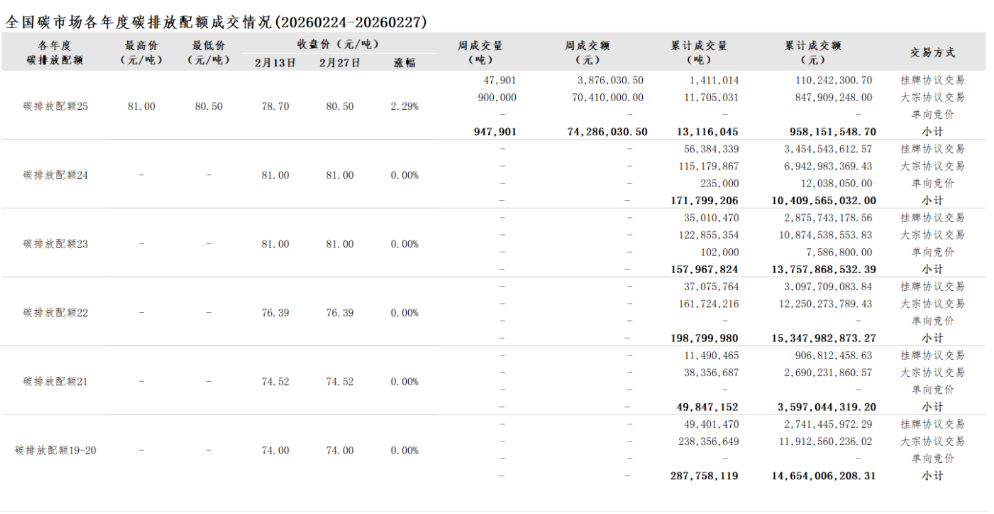The image size is (994, 514).
Task: Click the 2.29% change value
Action: (404, 106)
